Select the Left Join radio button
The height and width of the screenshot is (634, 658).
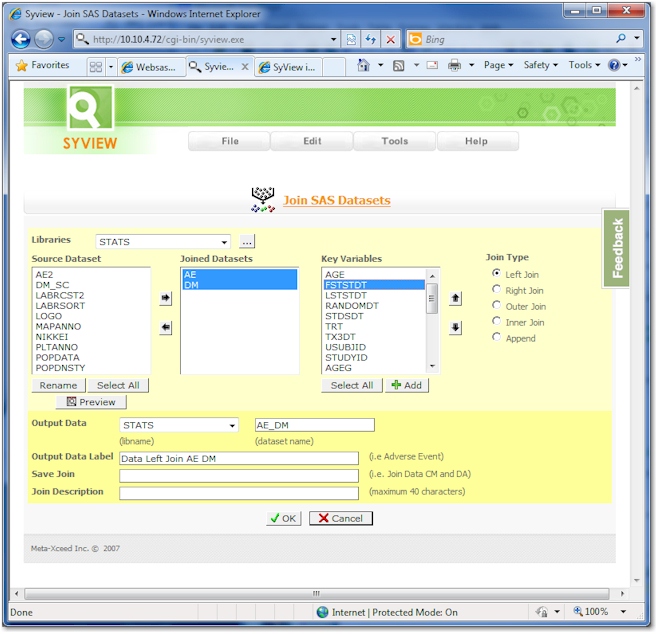[x=496, y=273]
